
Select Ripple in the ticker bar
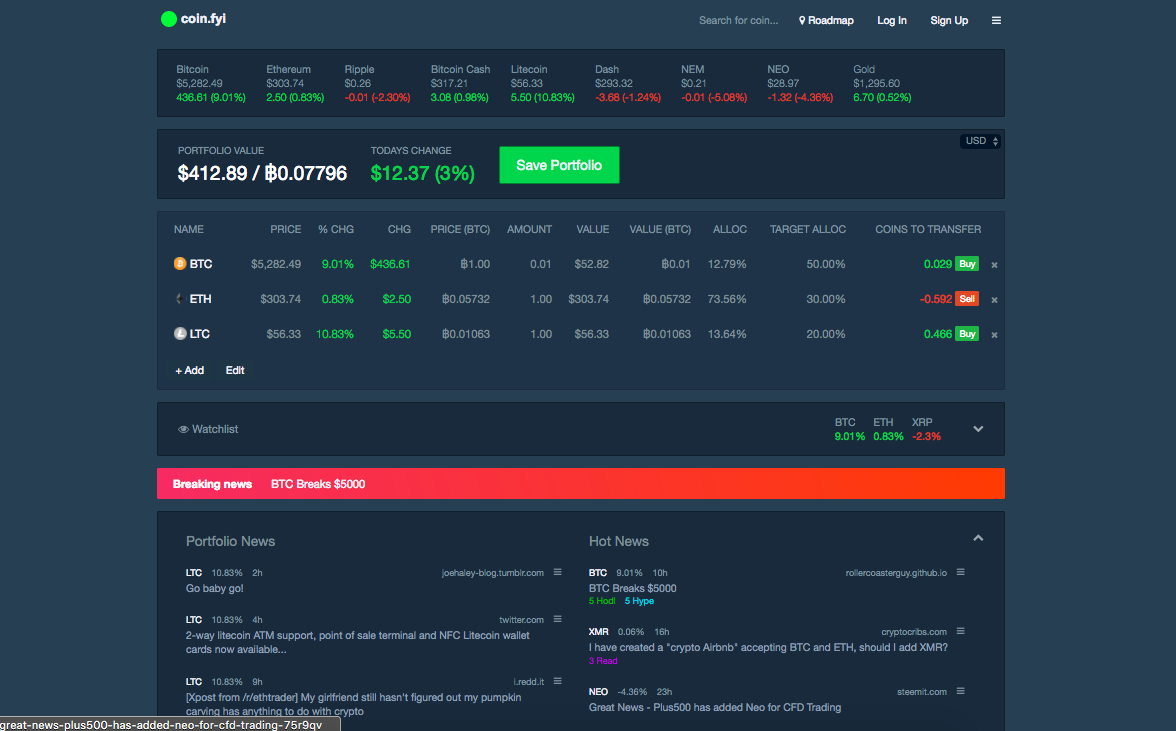pos(377,82)
